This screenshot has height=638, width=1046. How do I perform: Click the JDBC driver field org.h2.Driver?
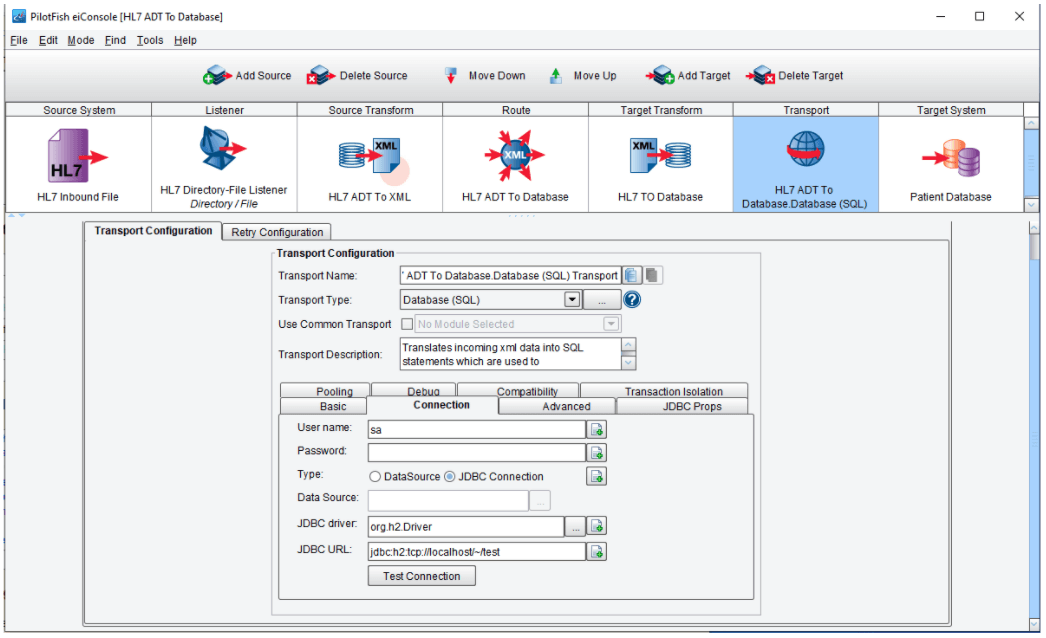(x=466, y=527)
